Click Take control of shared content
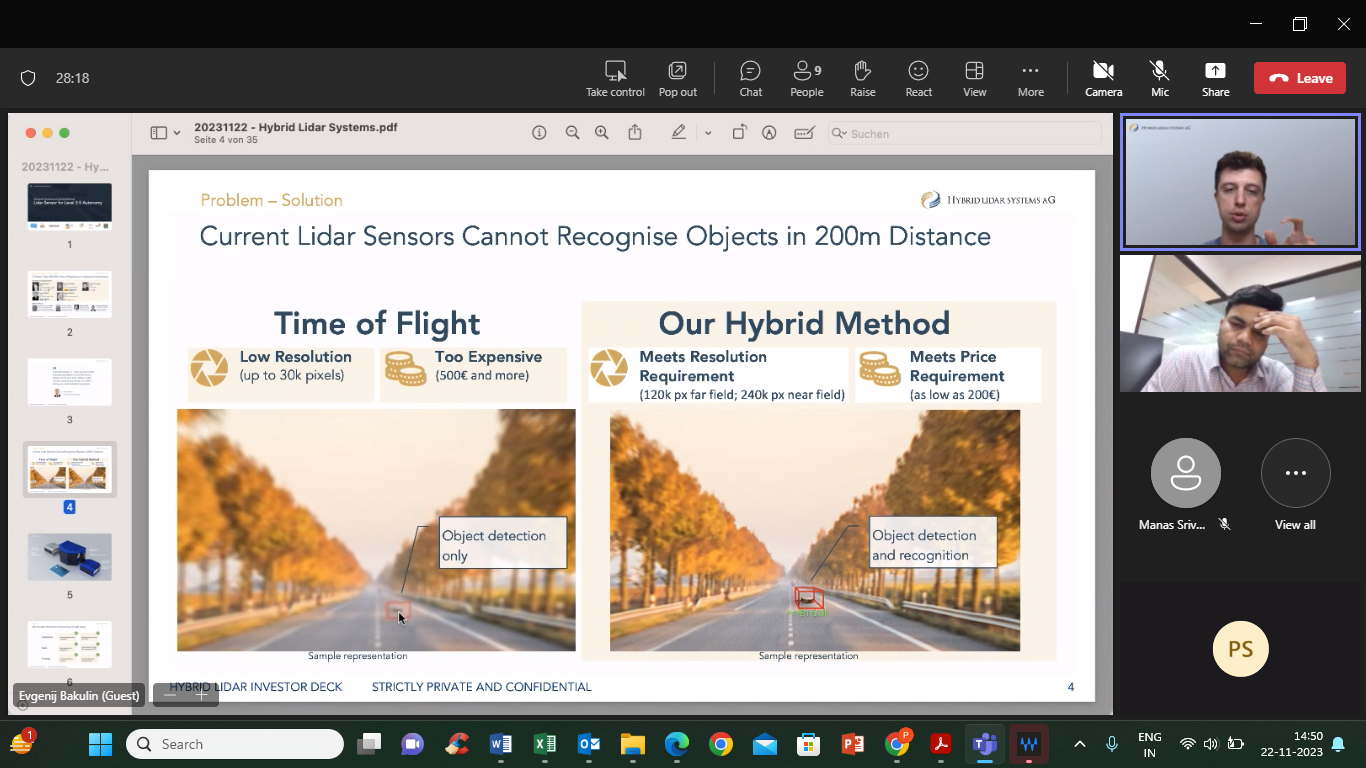 (615, 78)
